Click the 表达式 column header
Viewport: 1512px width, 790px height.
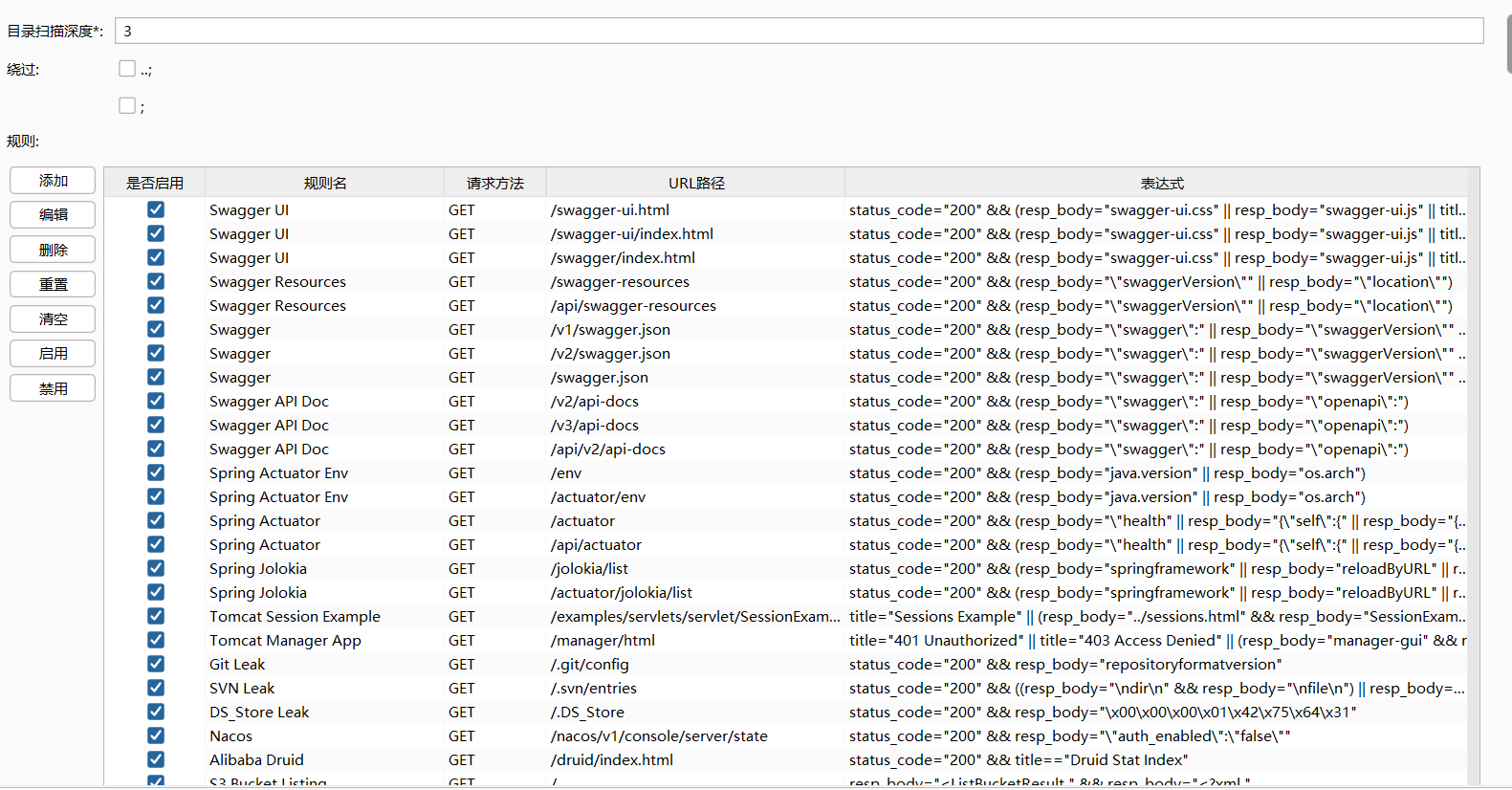click(1161, 183)
